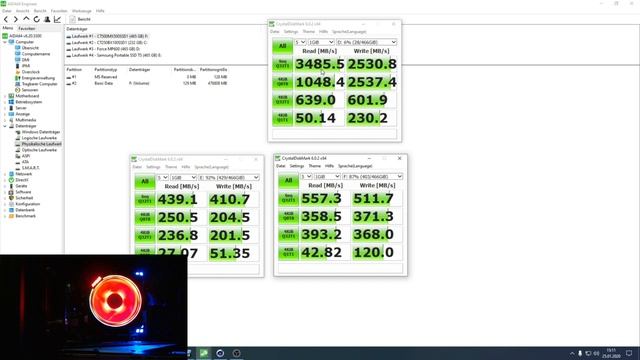Open the ATA tree entry

click(25, 162)
